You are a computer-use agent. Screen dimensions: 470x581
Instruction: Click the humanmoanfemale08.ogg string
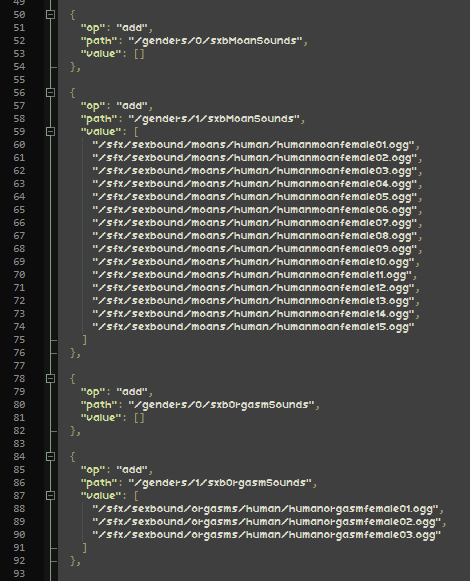(255, 236)
